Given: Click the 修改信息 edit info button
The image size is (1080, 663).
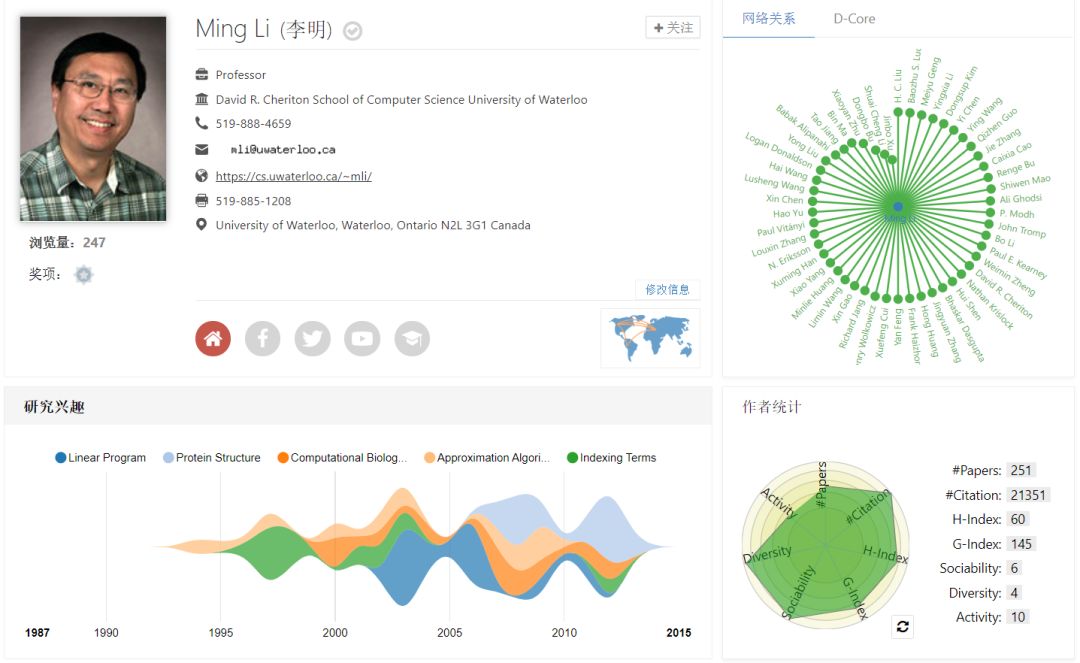Looking at the screenshot, I should [667, 290].
